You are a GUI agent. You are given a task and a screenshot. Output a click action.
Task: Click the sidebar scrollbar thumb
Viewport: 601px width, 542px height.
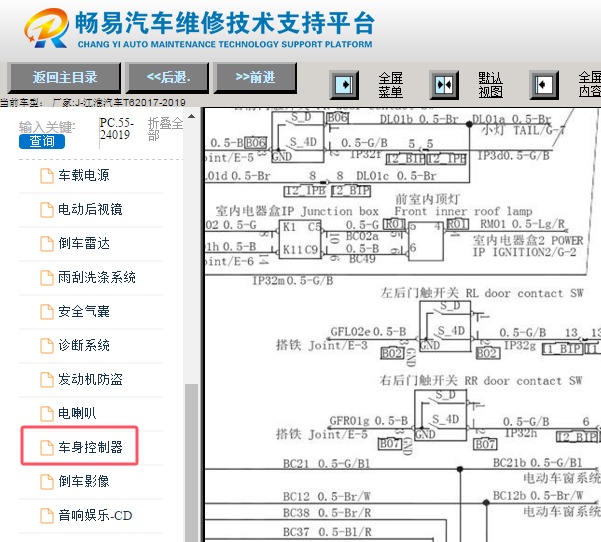point(191,462)
